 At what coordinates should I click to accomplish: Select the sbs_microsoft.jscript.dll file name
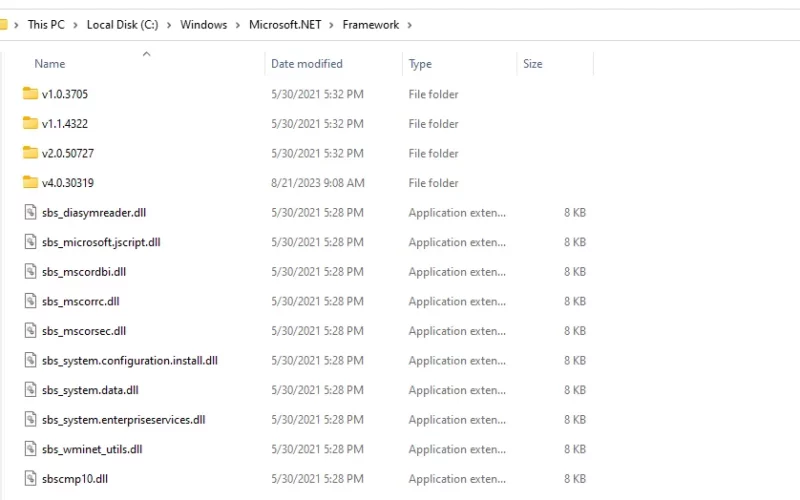tap(101, 242)
